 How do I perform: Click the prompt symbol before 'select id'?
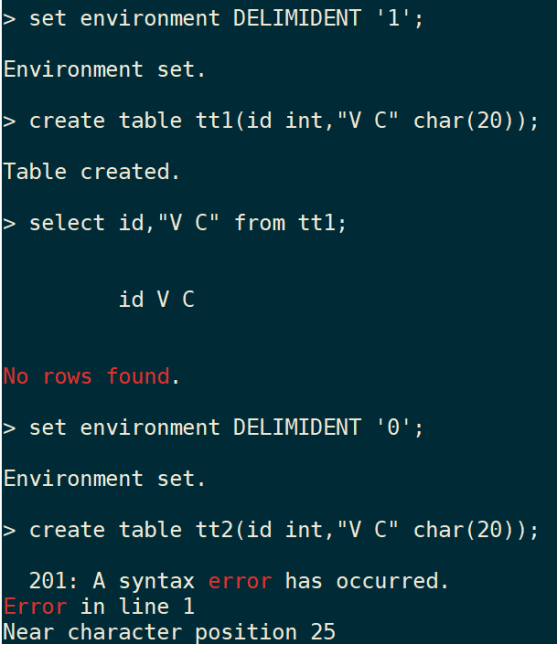(x=9, y=224)
